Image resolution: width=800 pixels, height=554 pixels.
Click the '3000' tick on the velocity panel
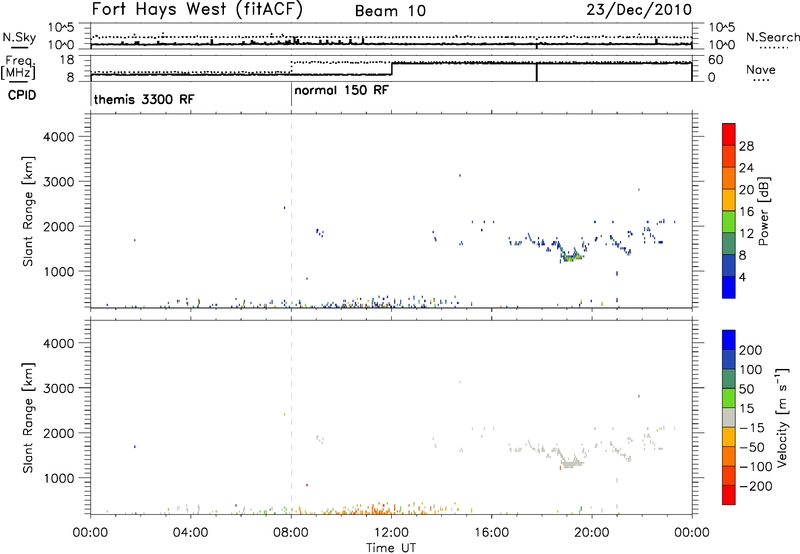click(x=58, y=388)
